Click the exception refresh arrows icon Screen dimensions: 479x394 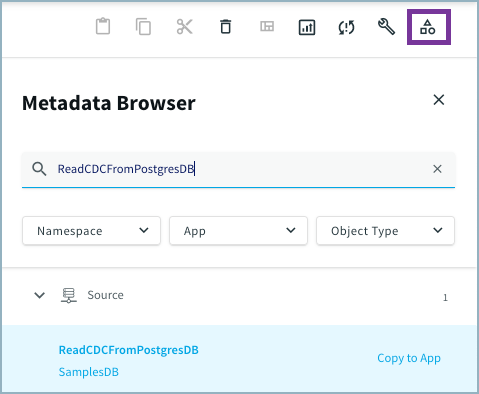(346, 27)
